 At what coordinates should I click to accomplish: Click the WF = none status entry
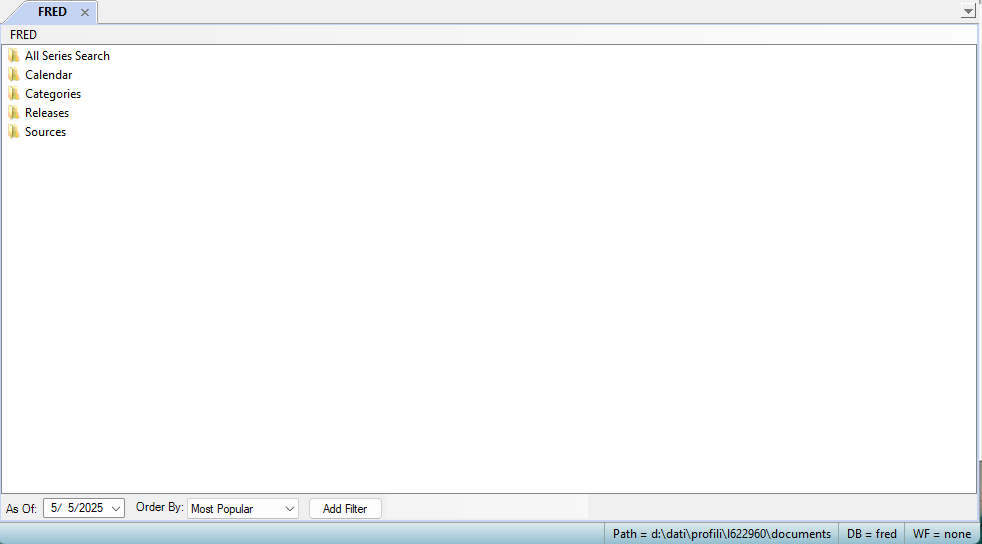tap(941, 534)
